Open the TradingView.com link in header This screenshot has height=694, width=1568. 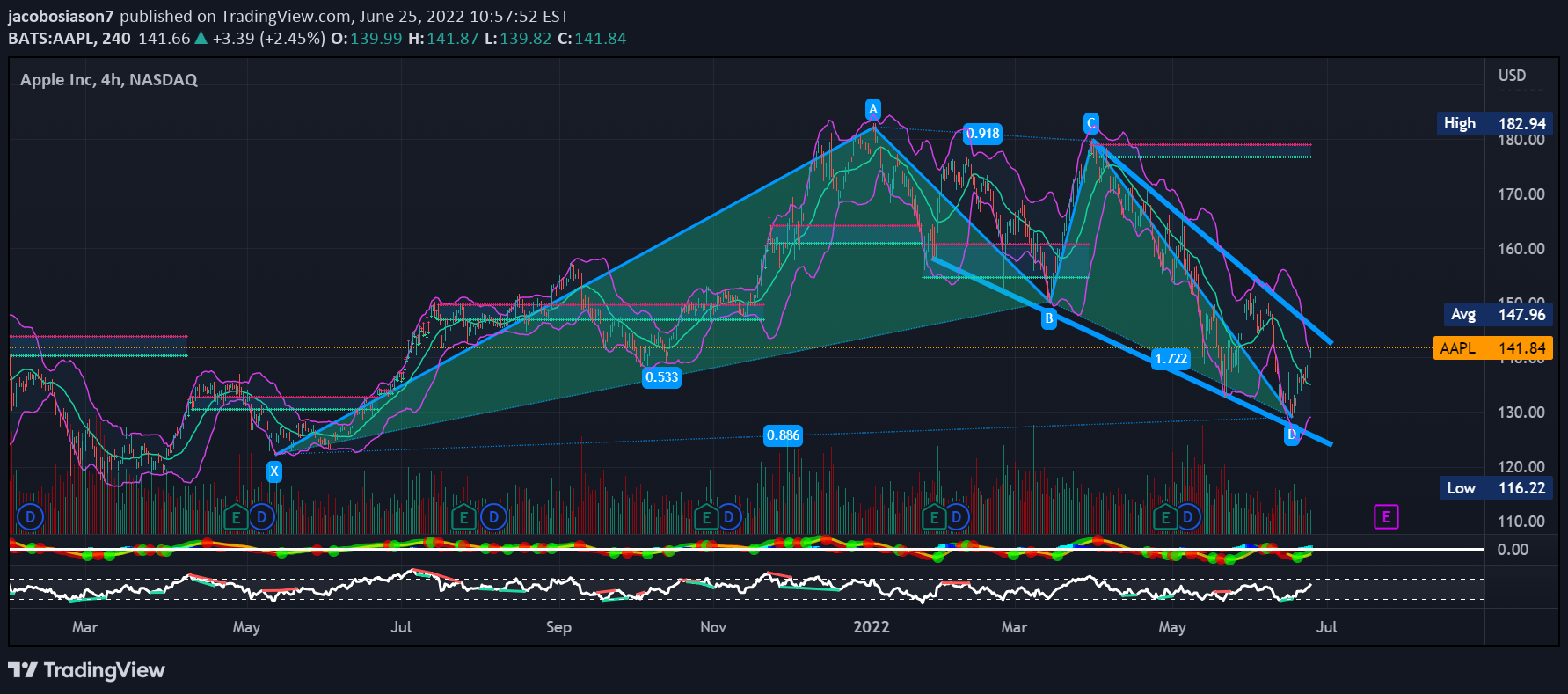[285, 17]
